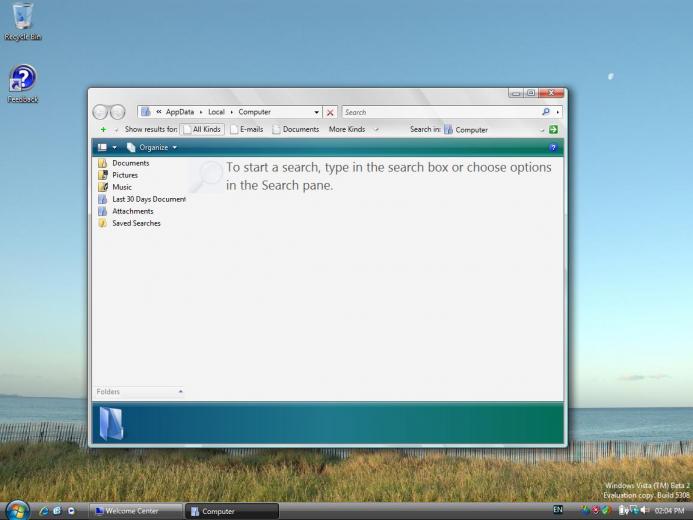Click the green search go arrow
This screenshot has width=693, height=520.
coord(553,129)
